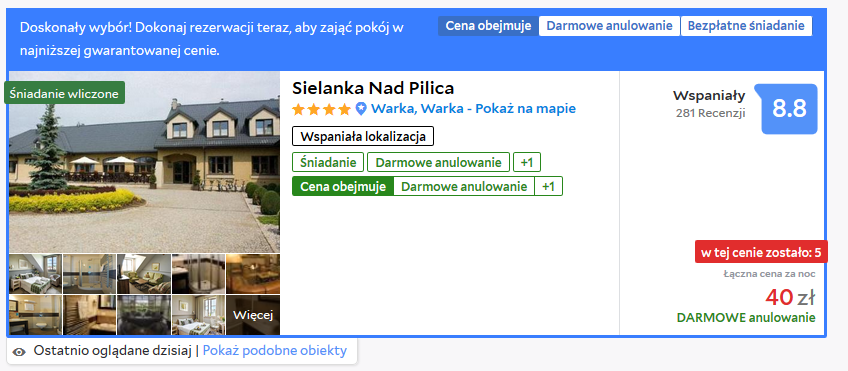Open the 'Sielanka Nad Pilica' hotel title
This screenshot has height=371, width=848.
373,88
